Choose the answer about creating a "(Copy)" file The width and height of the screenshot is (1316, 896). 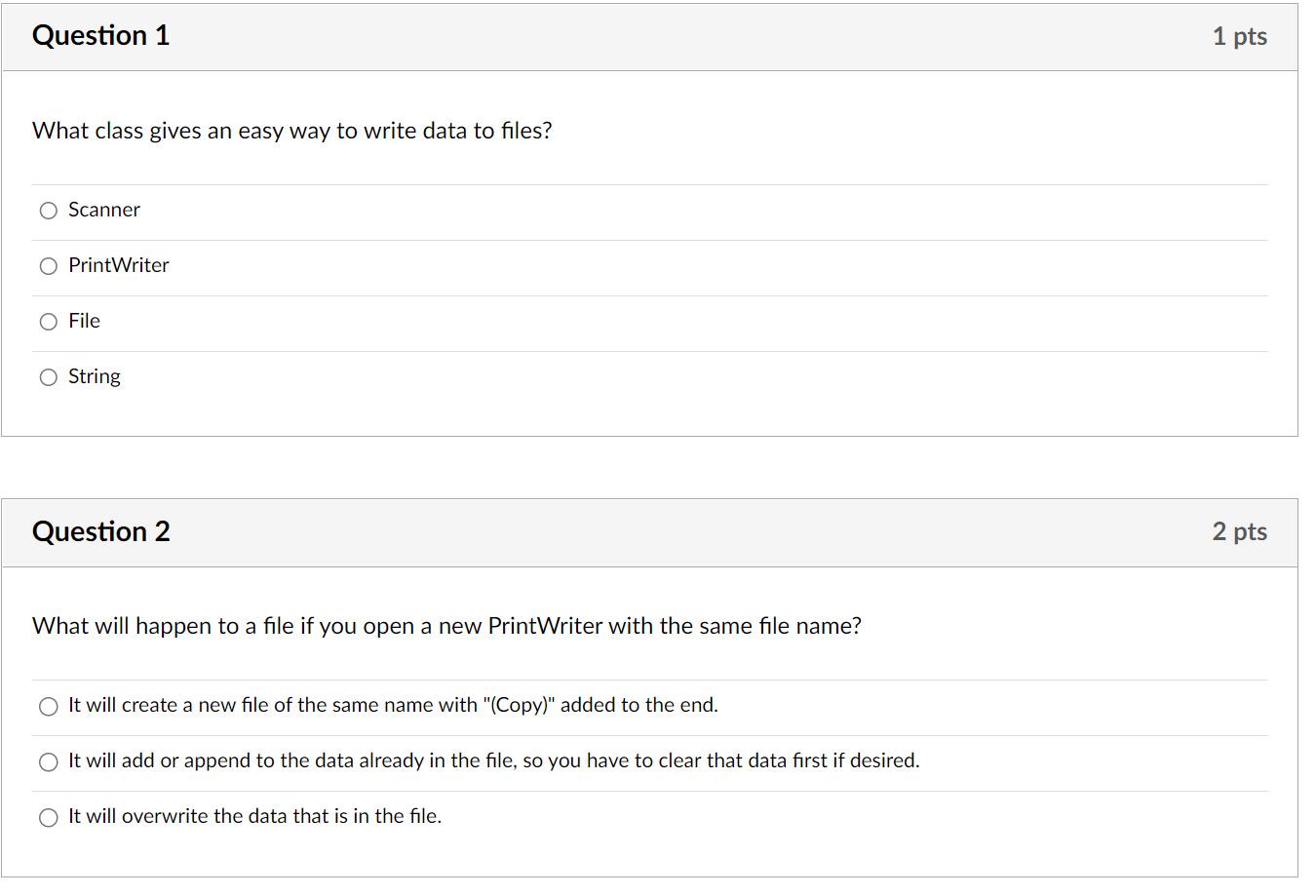click(x=49, y=706)
